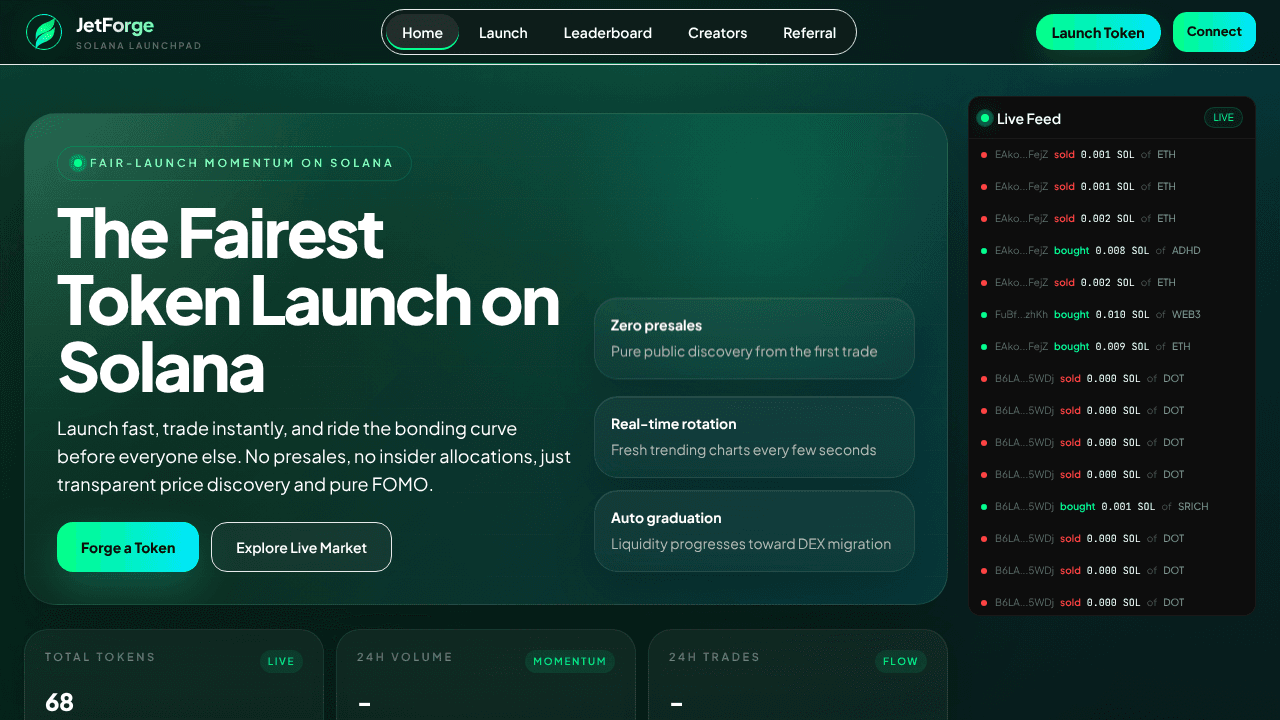Click the feed row bought 0.001 SOL of SRICH

(1111, 506)
